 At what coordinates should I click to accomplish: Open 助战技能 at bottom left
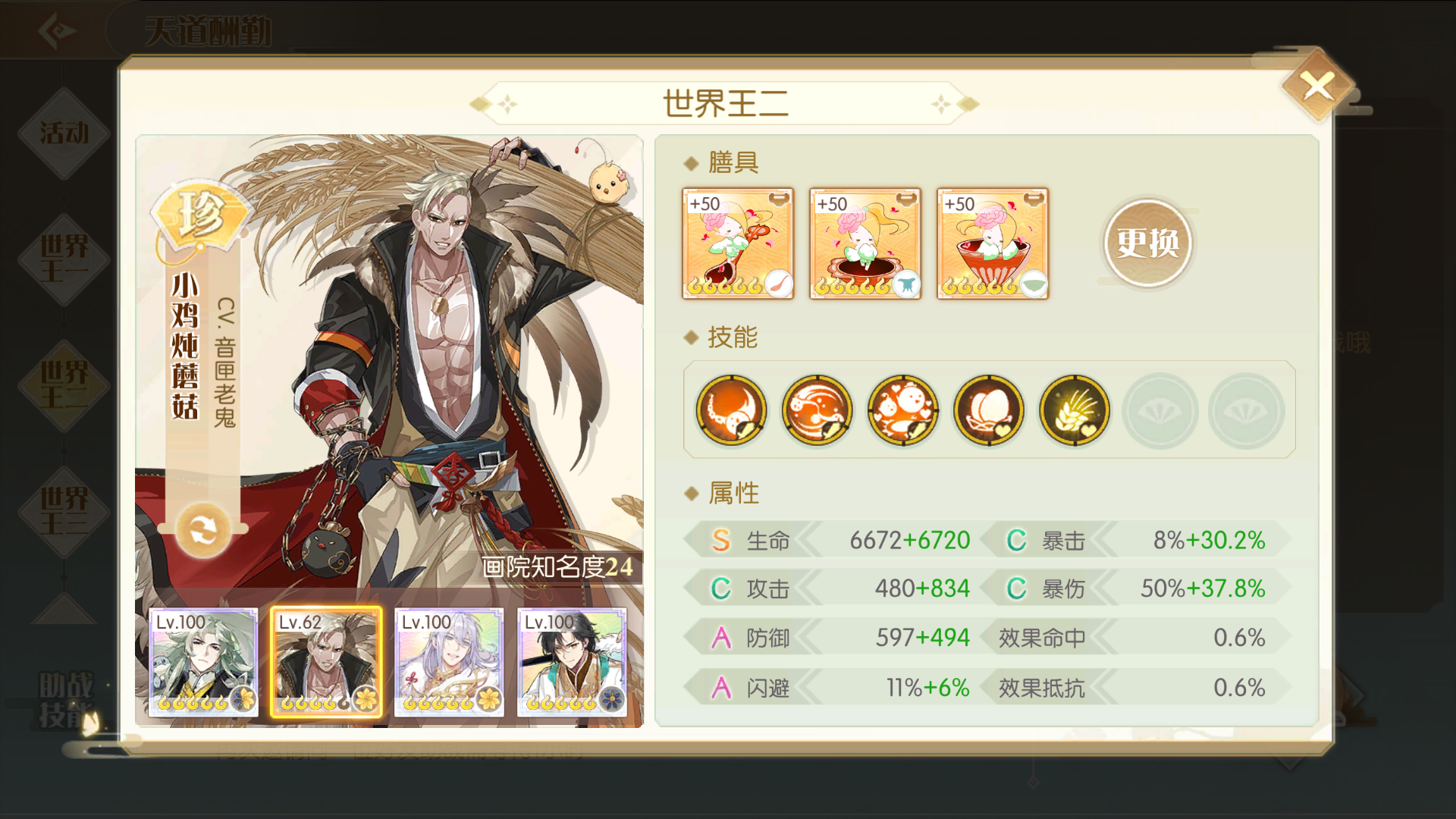pos(66,700)
